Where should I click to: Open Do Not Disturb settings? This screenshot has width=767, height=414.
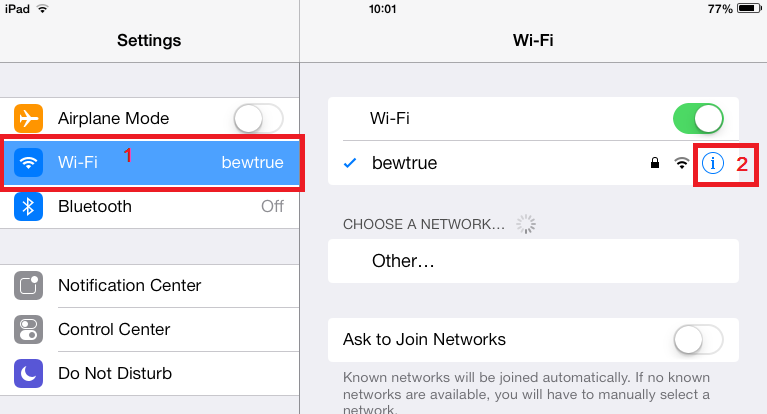coord(150,373)
